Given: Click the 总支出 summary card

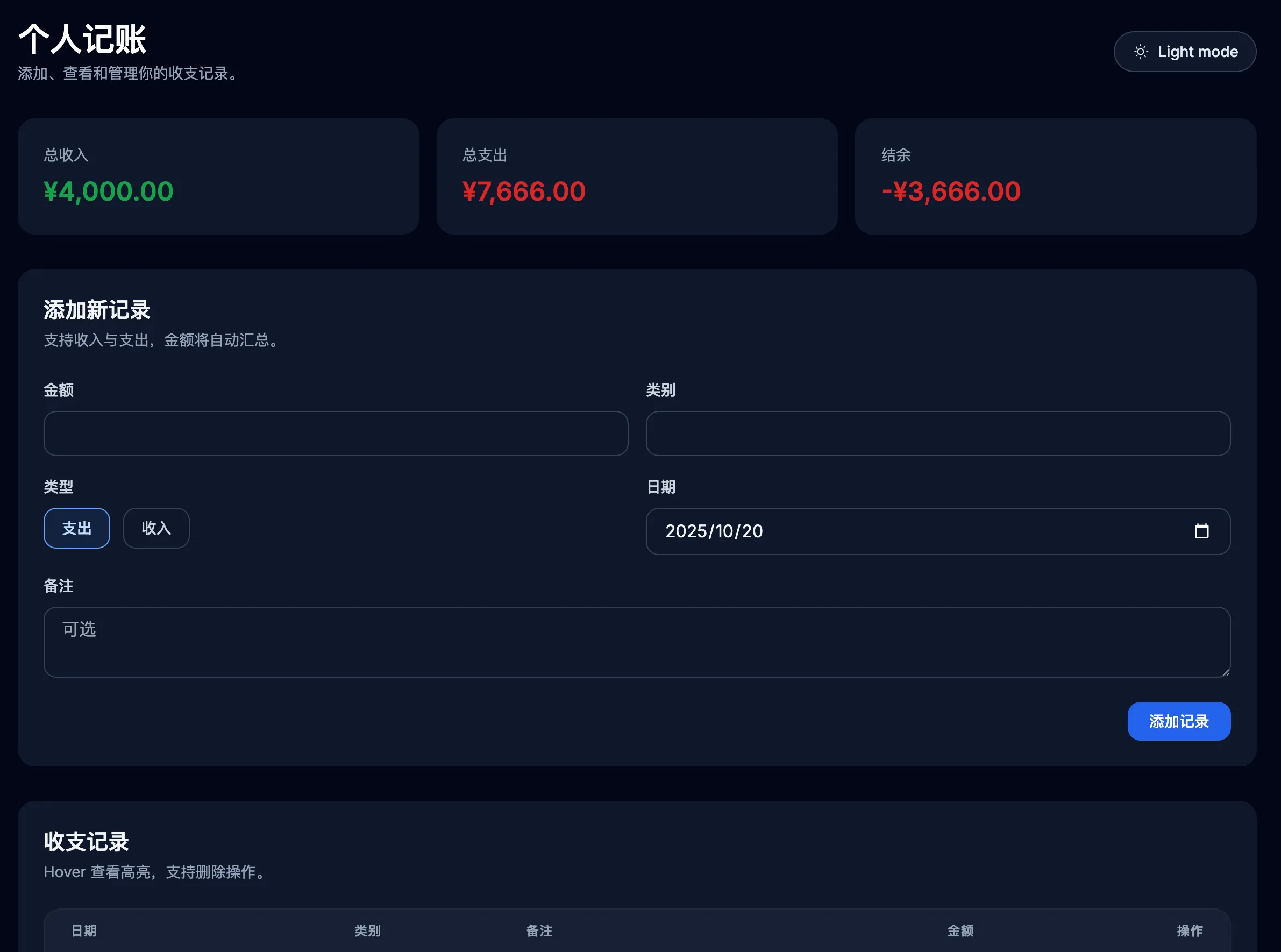Looking at the screenshot, I should click(637, 176).
